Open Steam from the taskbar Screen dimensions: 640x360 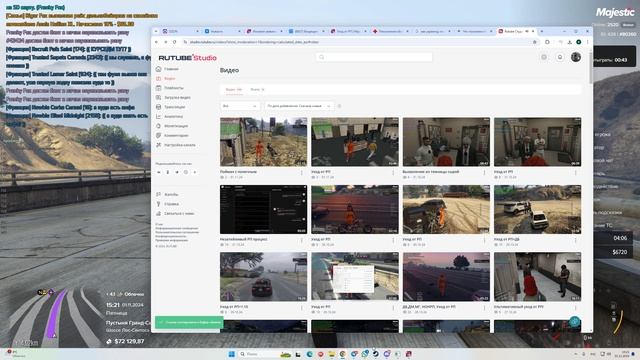click(x=376, y=354)
